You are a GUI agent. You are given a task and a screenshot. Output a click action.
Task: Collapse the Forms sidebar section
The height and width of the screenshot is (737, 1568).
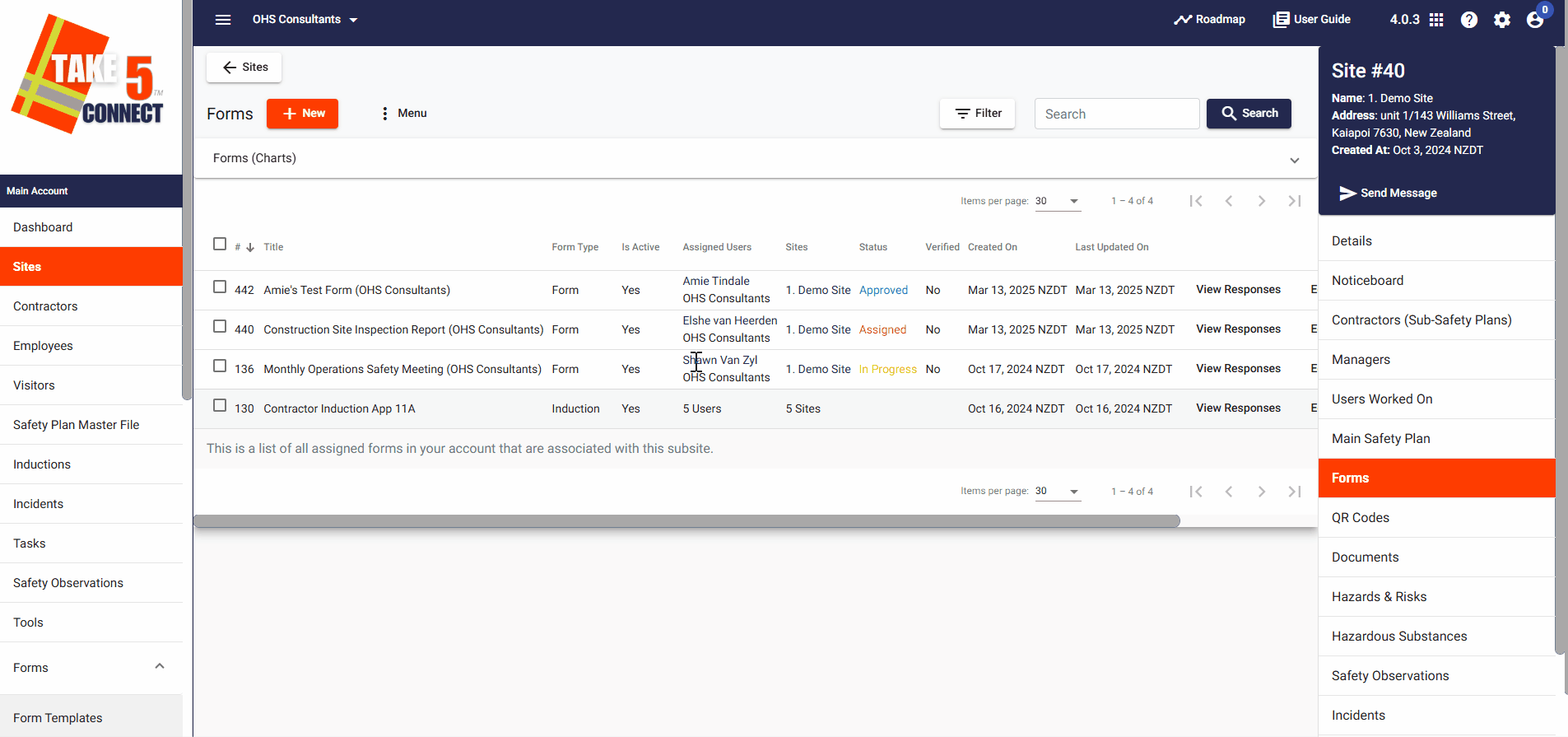(160, 666)
